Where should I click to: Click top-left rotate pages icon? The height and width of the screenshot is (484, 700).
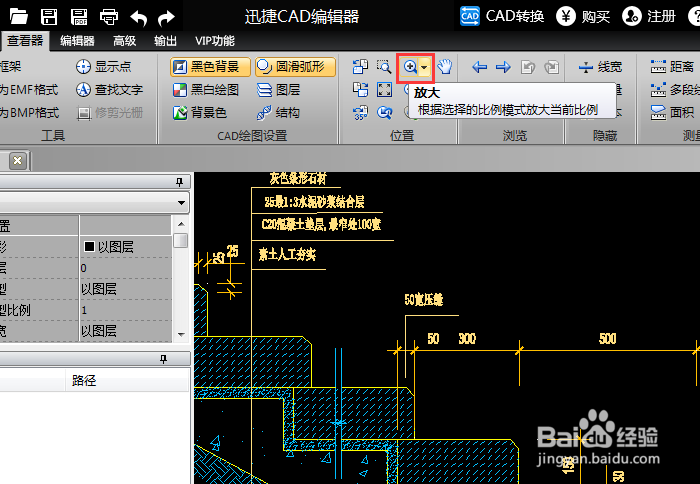[x=360, y=67]
